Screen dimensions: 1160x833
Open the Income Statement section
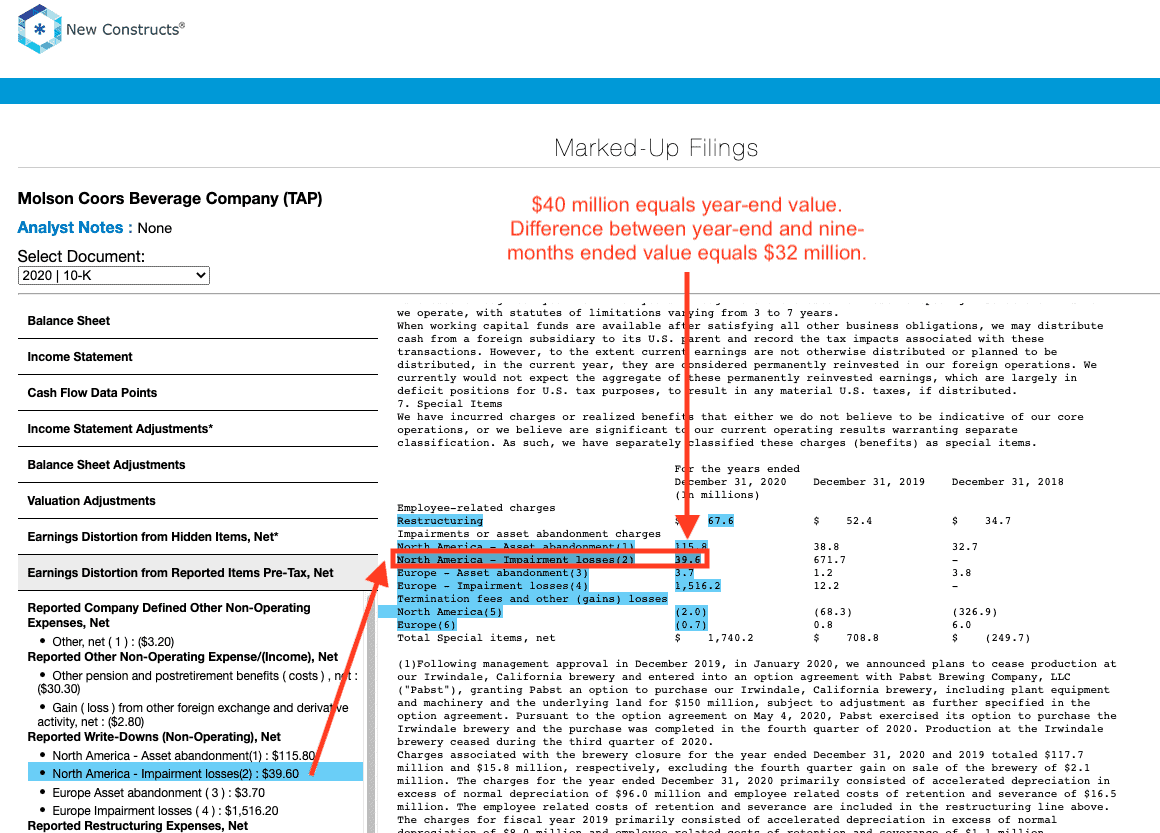point(198,357)
